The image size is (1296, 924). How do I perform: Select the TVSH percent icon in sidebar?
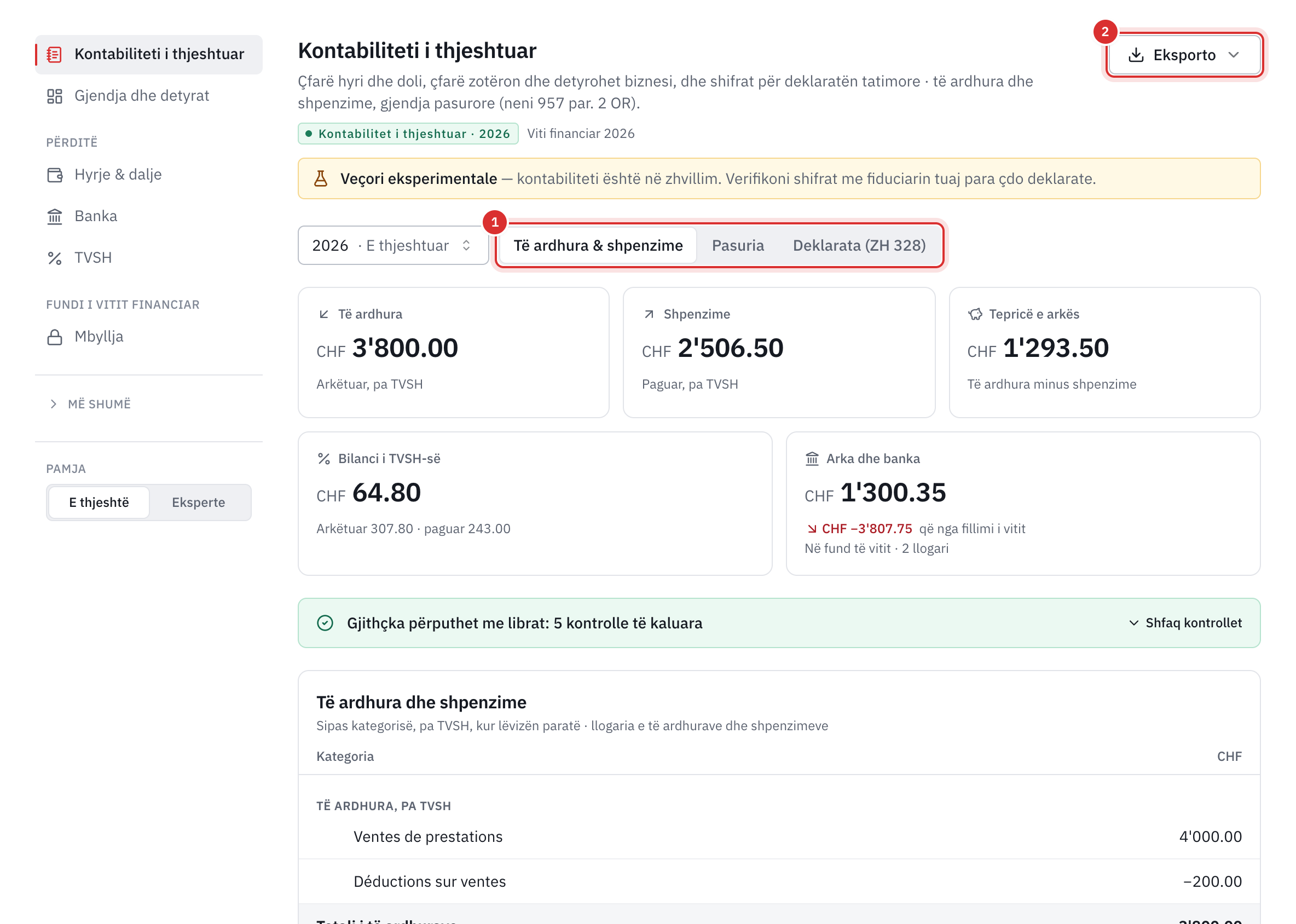54,258
